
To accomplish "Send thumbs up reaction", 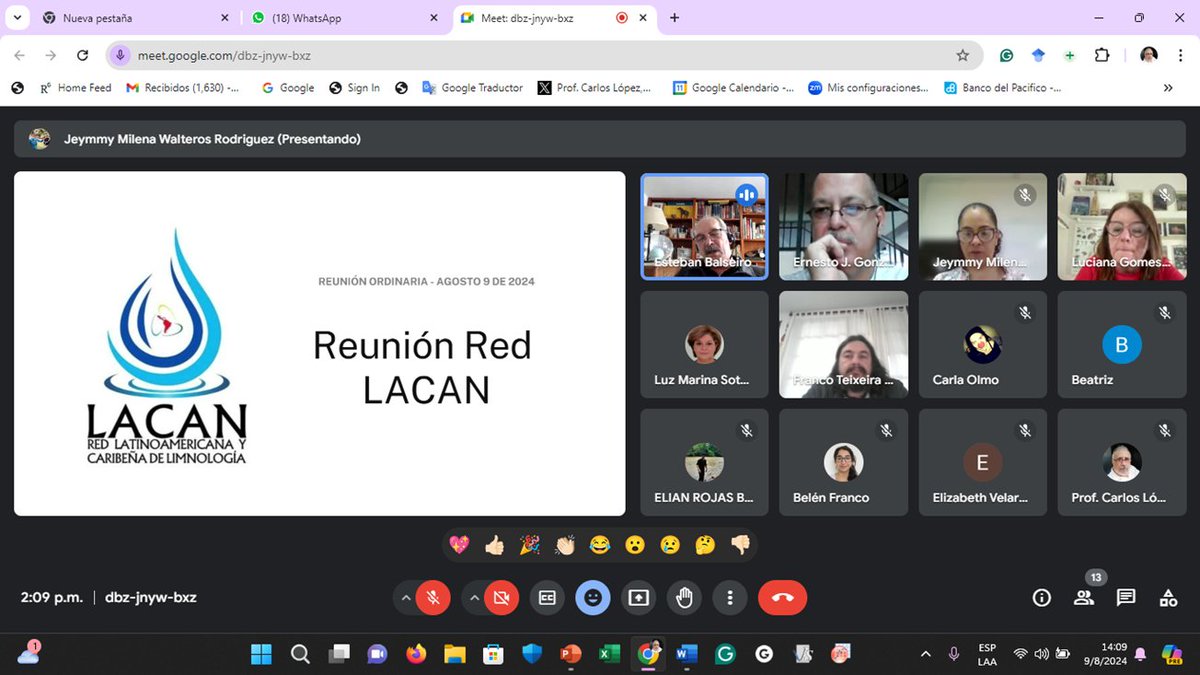I will pos(494,545).
